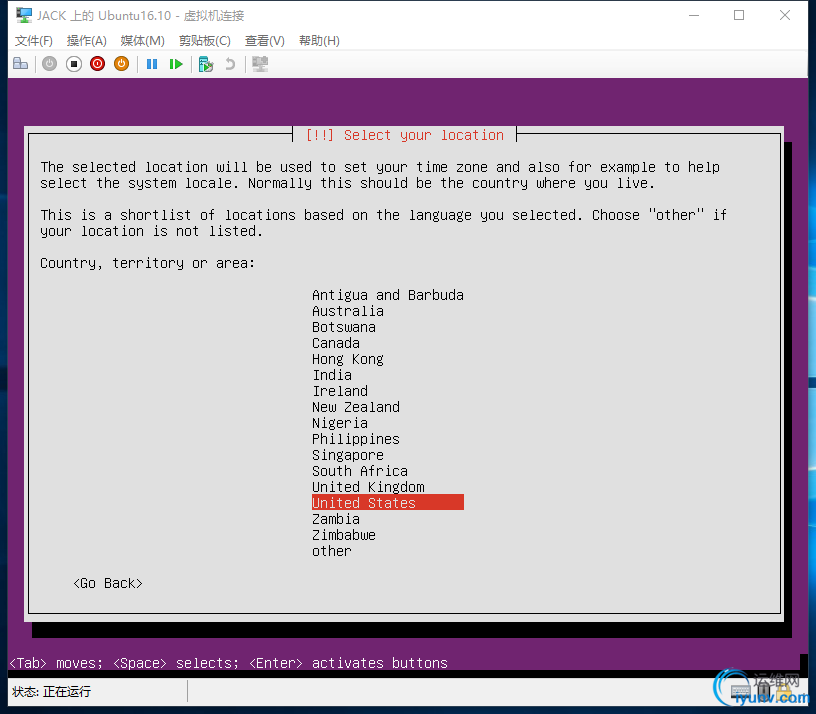The height and width of the screenshot is (714, 816).
Task: Open the 操作(A) menu
Action: click(86, 41)
